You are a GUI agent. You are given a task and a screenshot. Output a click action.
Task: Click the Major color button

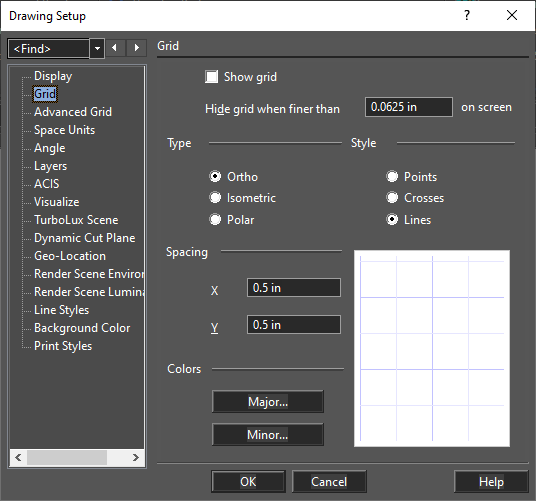click(268, 402)
